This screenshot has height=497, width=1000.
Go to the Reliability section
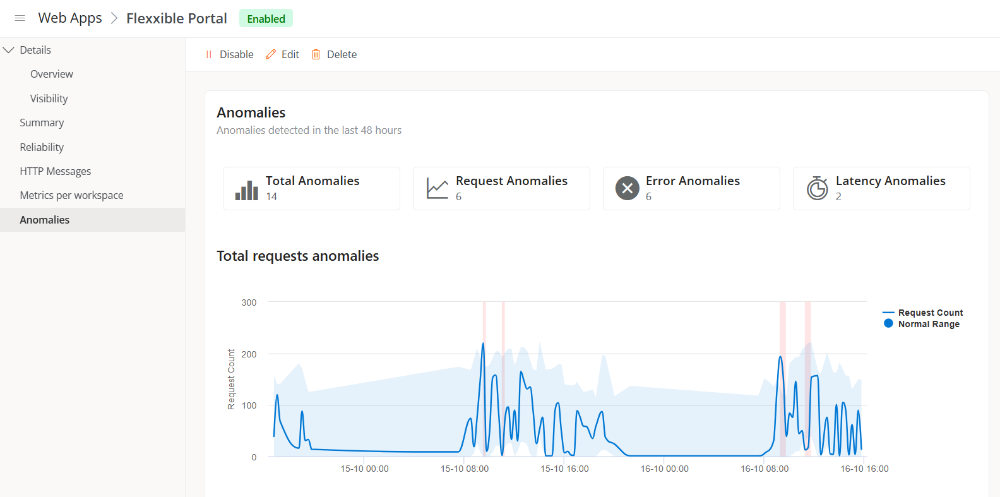pos(42,147)
